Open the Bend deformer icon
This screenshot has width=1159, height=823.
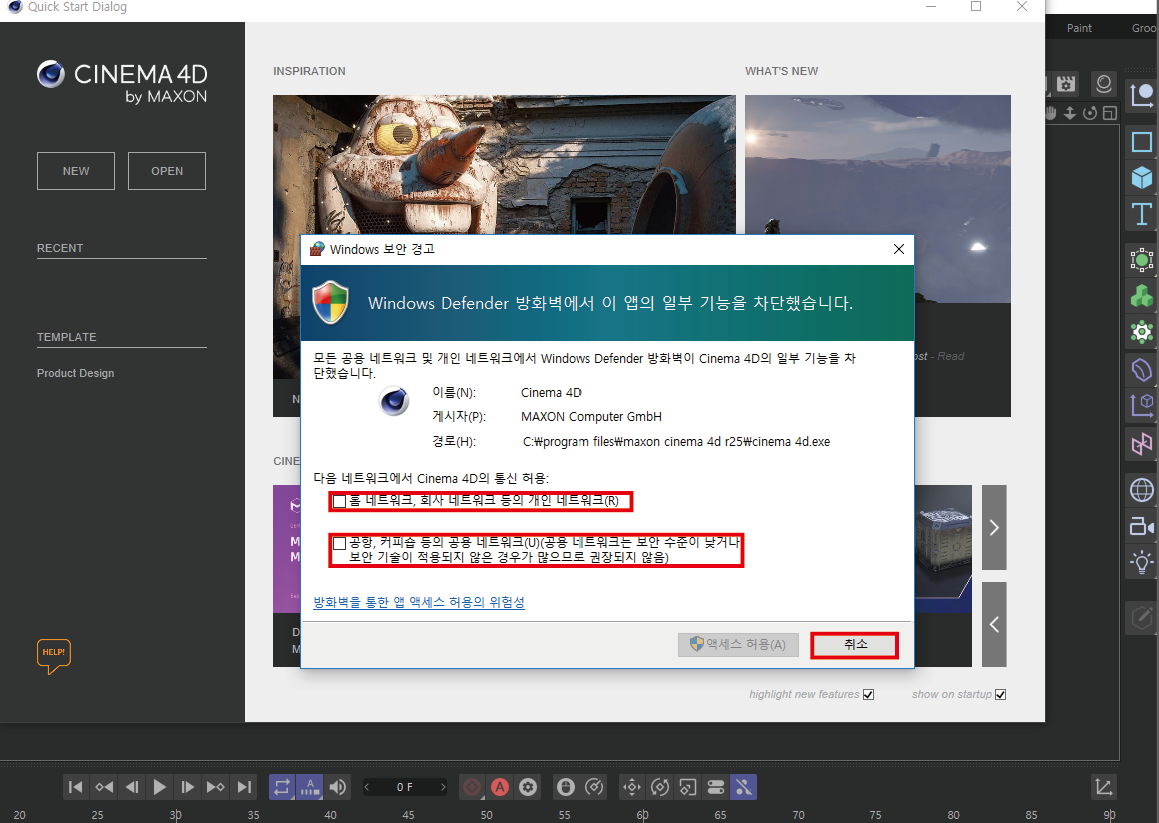click(1142, 369)
